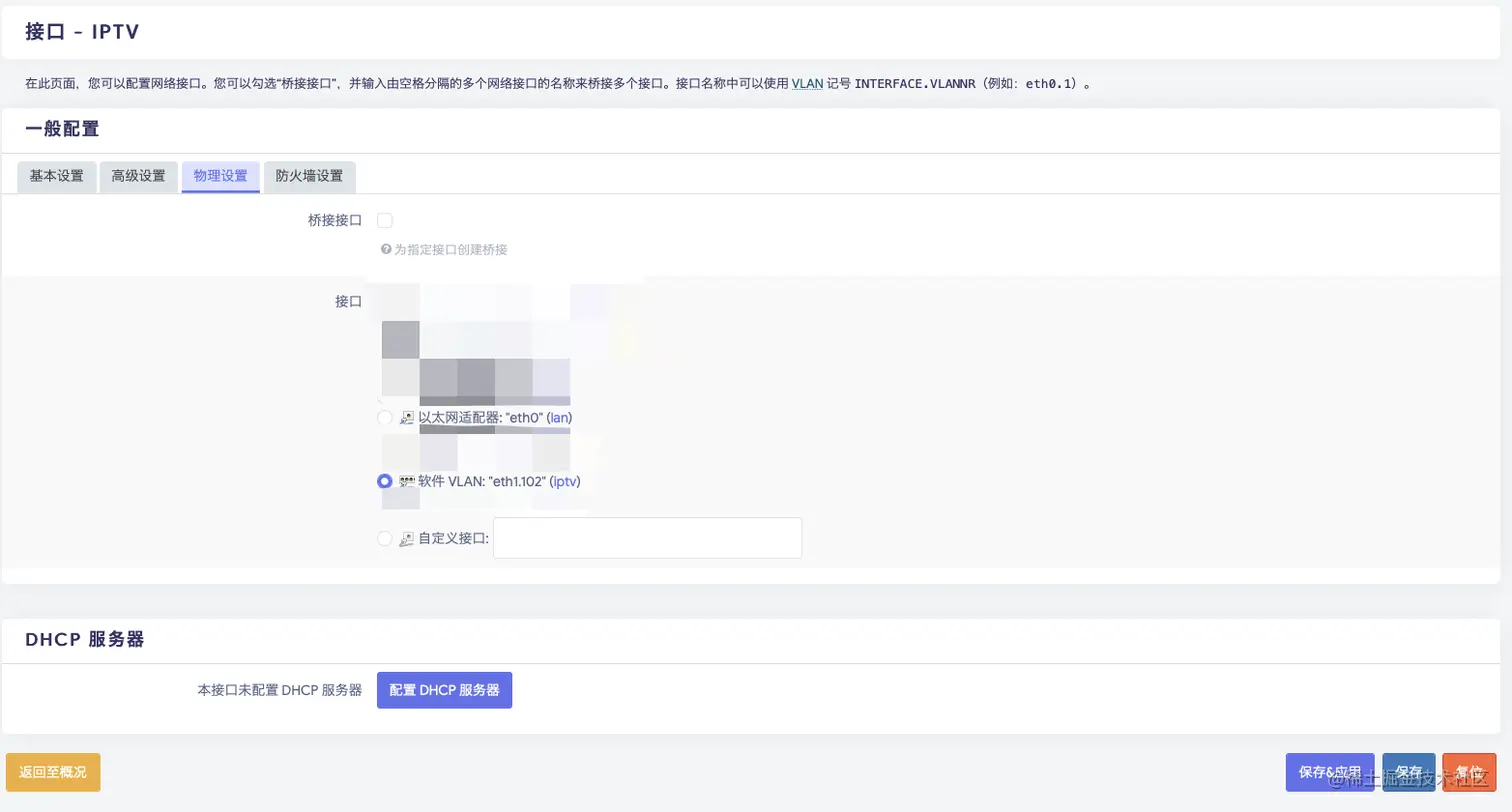The width and height of the screenshot is (1512, 812).
Task: Open the 高级设置 tab
Action: point(138,176)
